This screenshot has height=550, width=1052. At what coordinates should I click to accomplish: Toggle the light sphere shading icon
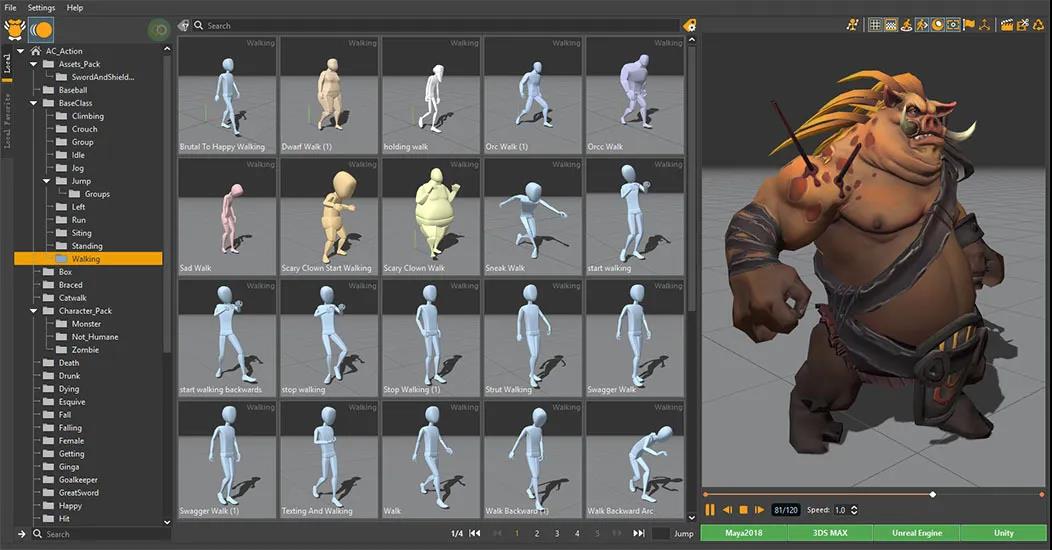937,25
